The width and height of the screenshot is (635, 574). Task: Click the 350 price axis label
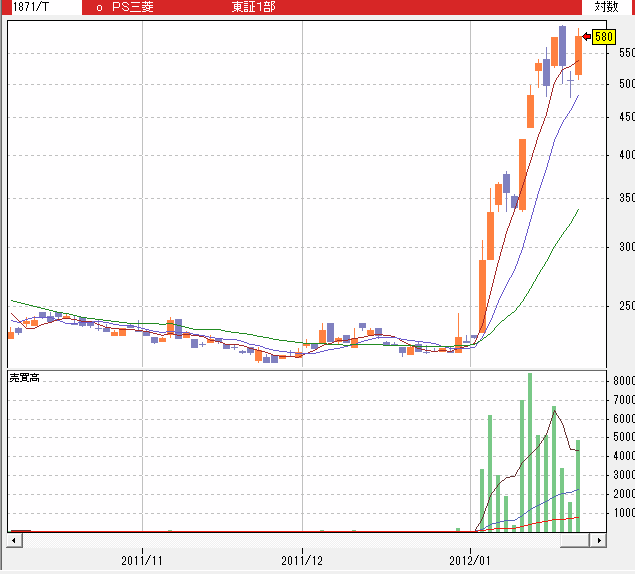[627, 198]
